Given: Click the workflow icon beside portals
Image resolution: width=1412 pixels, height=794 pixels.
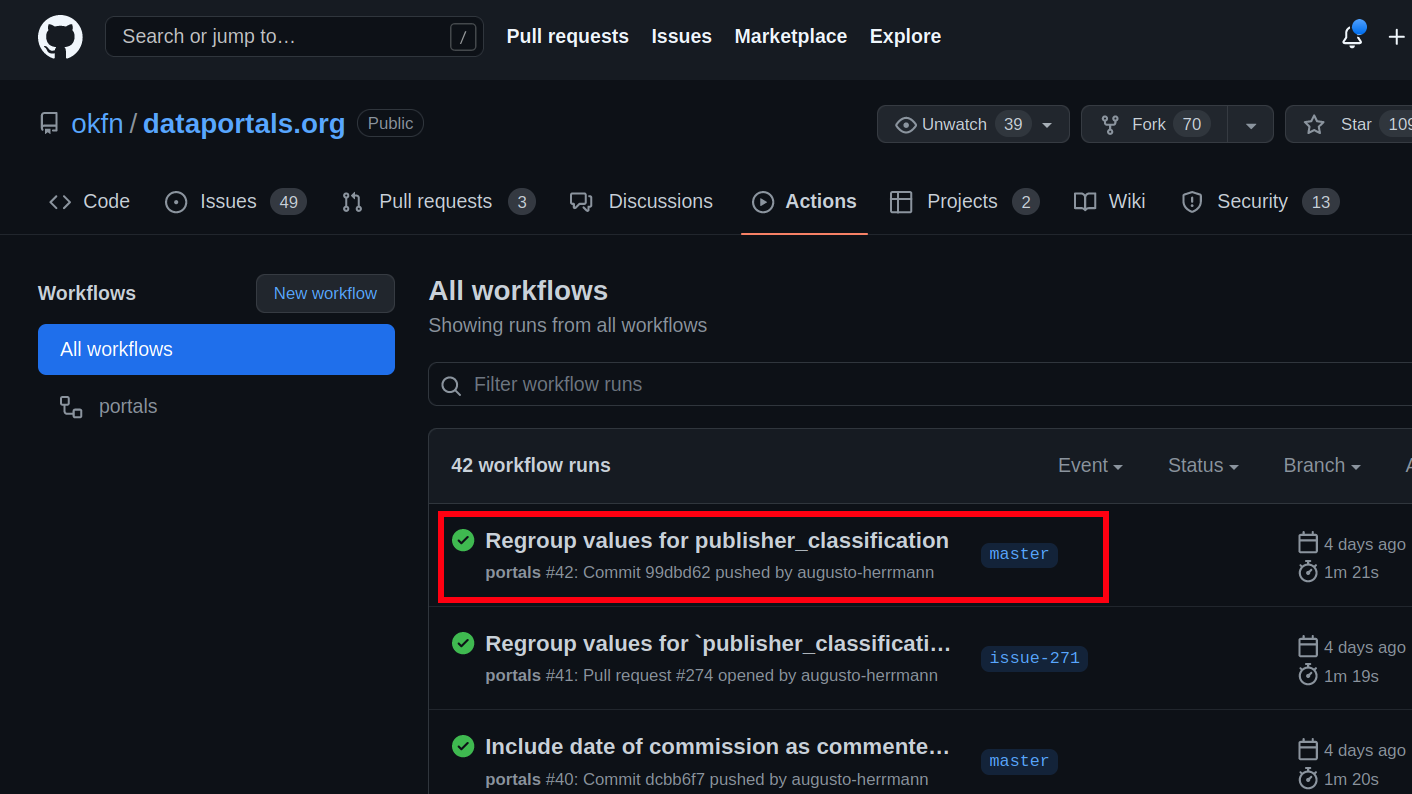Looking at the screenshot, I should click(70, 406).
